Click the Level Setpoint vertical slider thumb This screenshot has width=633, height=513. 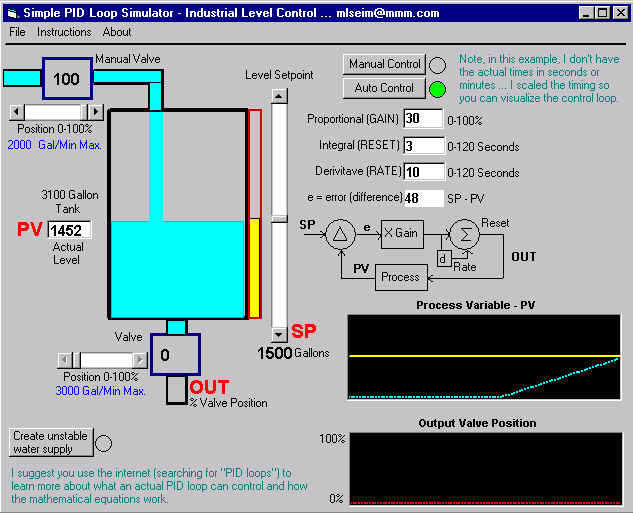coord(280,217)
